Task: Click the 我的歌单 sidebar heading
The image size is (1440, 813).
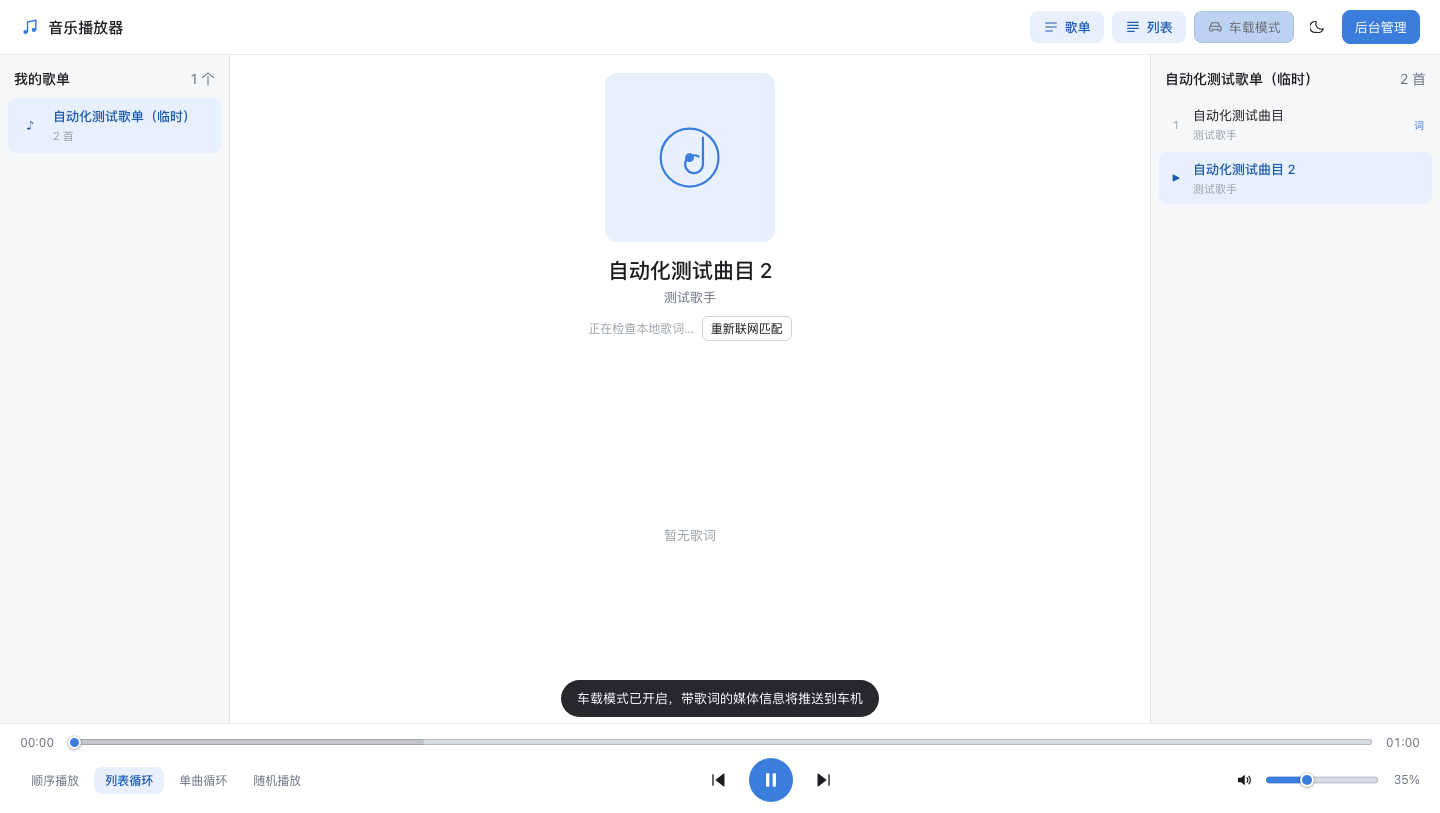Action: (42, 79)
